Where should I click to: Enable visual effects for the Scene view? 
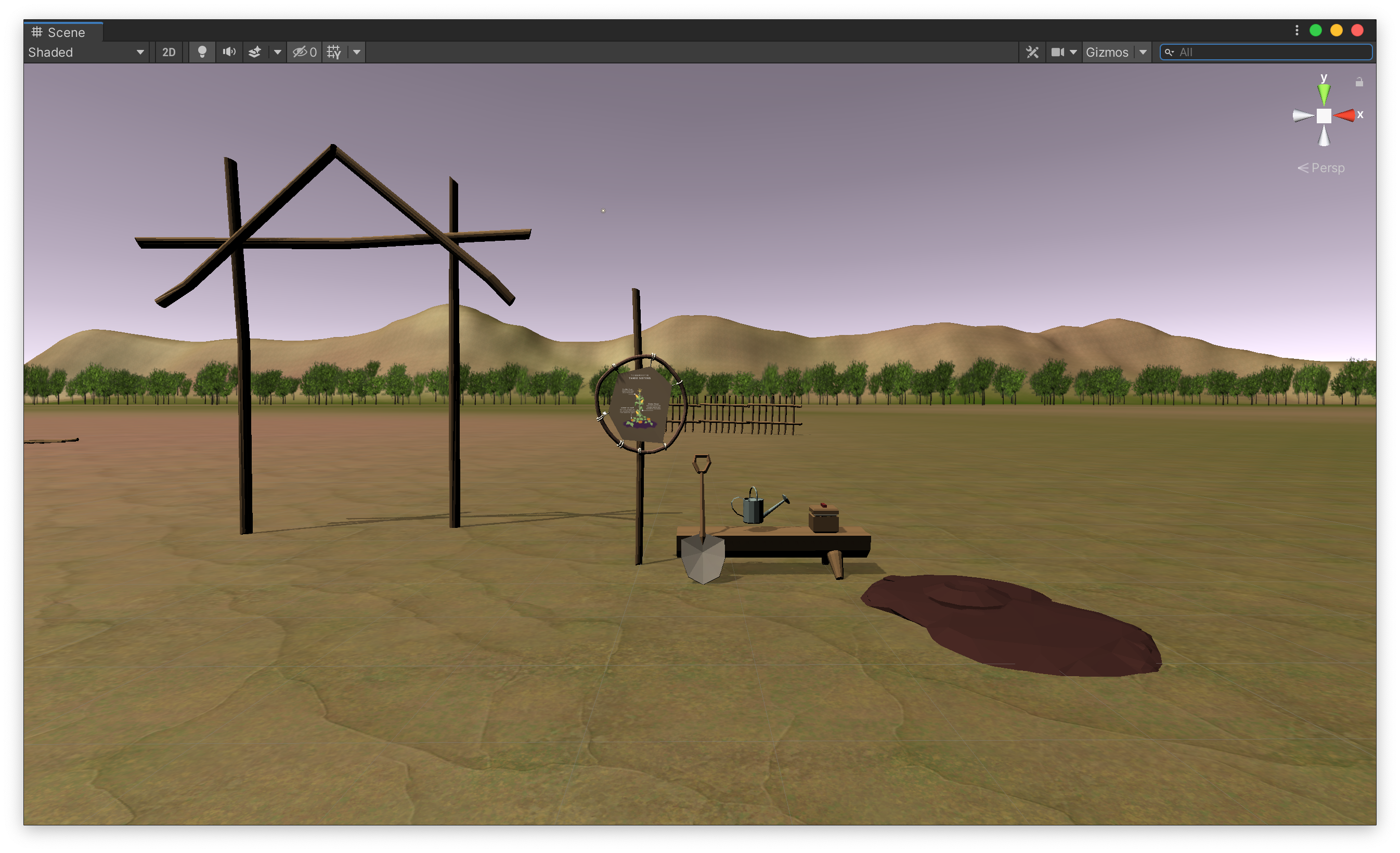point(255,51)
